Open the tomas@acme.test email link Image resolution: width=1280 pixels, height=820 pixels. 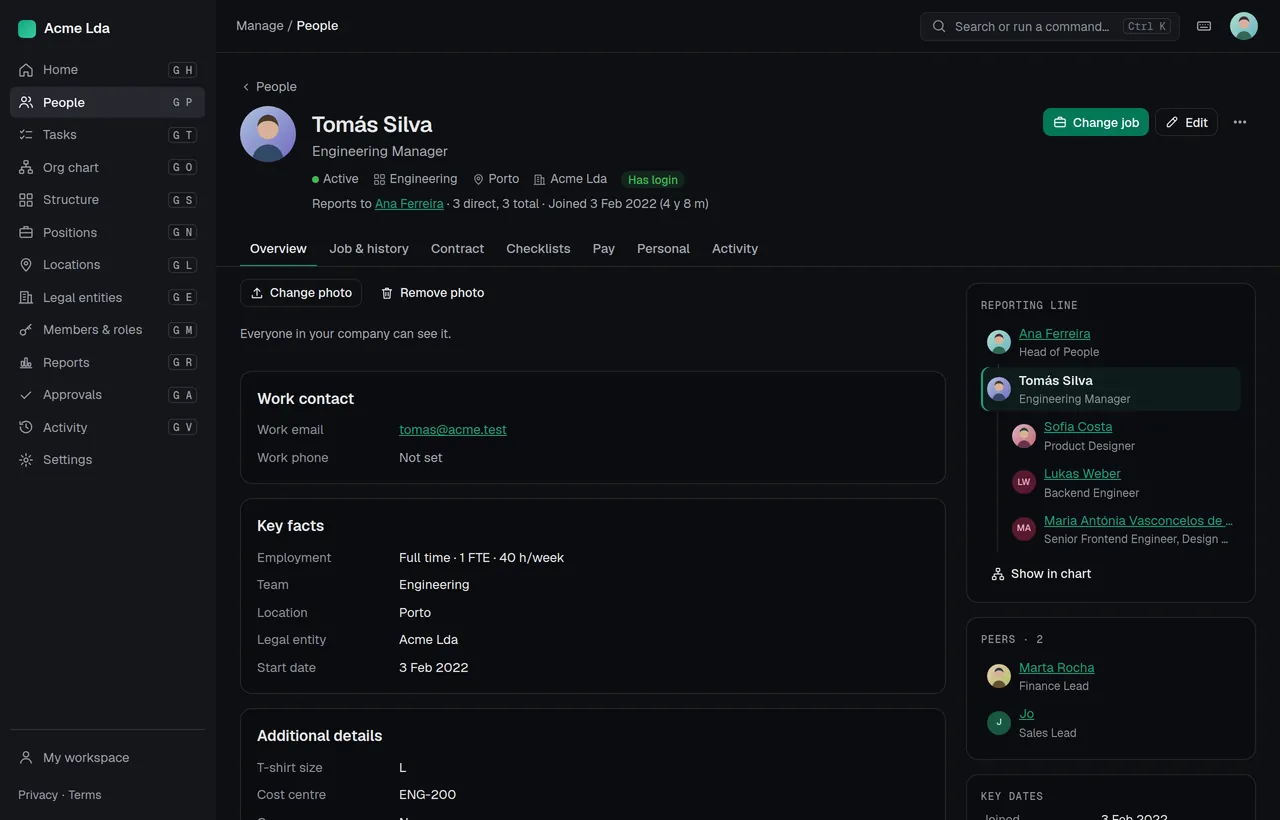coord(453,430)
